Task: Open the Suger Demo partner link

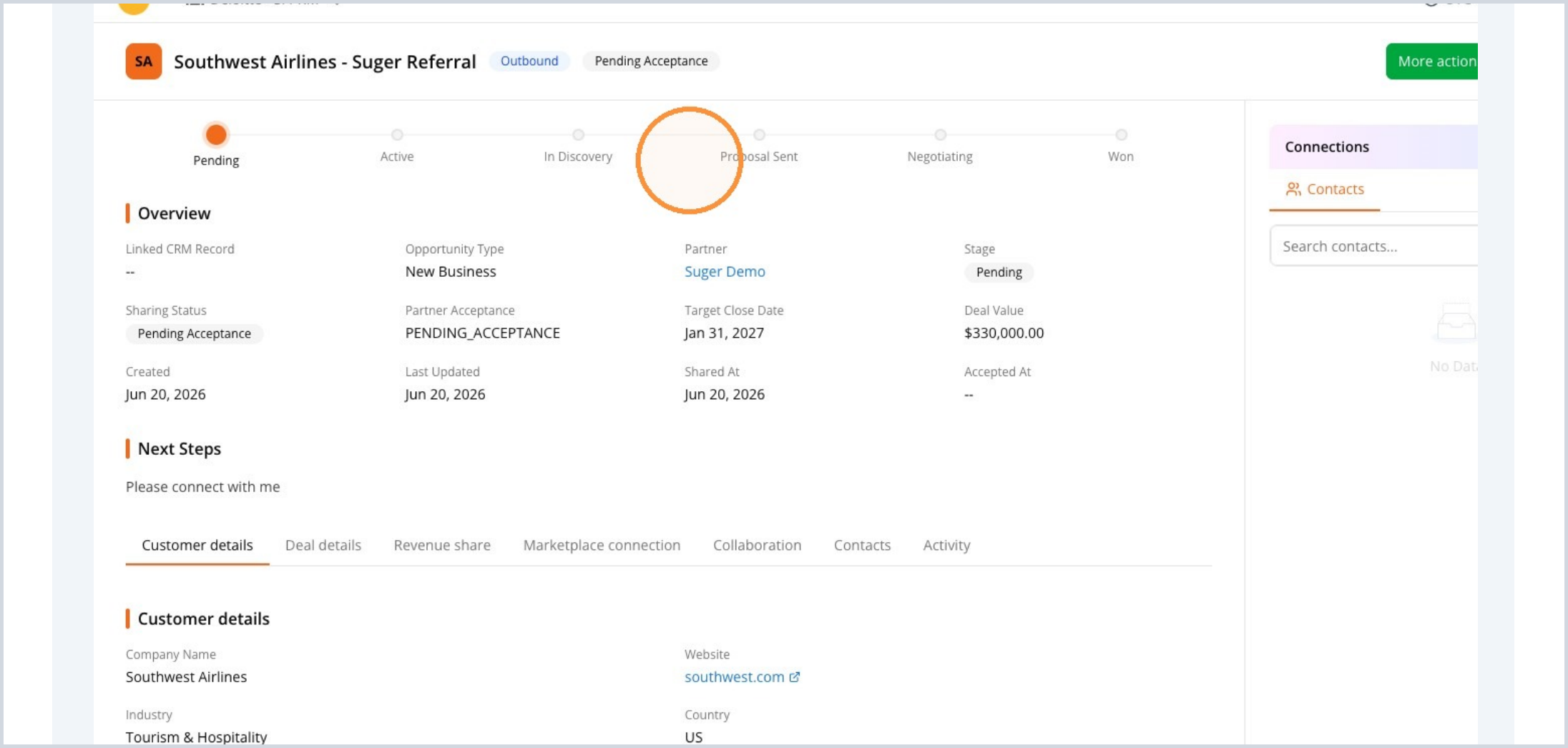Action: (725, 272)
